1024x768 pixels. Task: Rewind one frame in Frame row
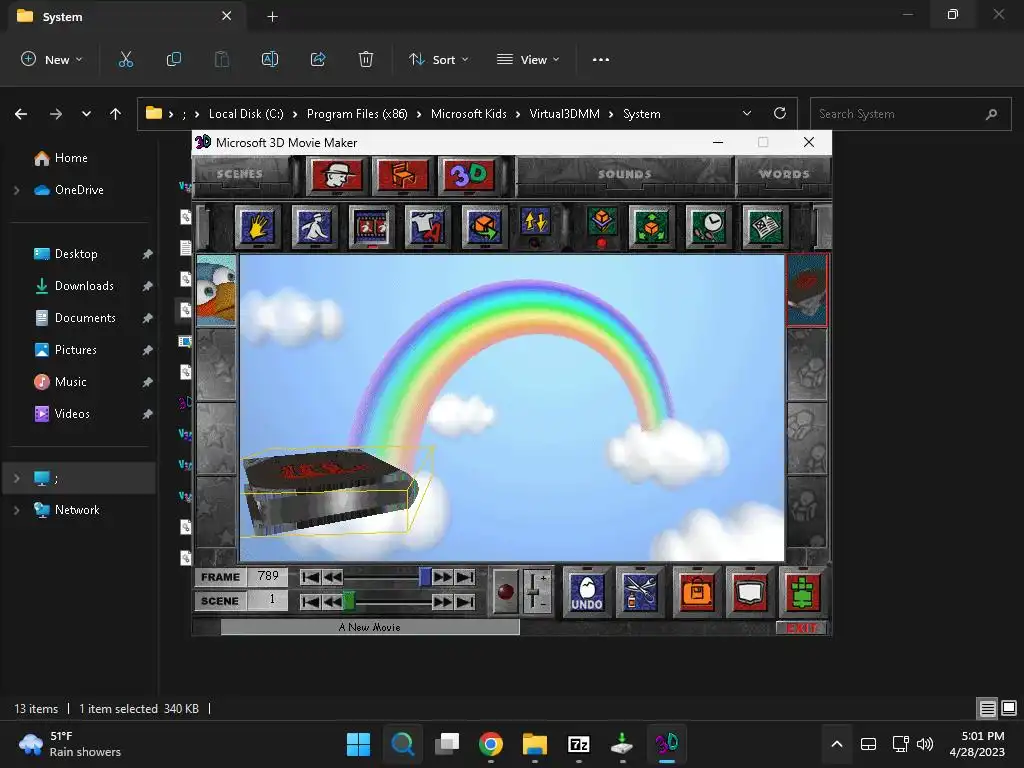pos(332,577)
